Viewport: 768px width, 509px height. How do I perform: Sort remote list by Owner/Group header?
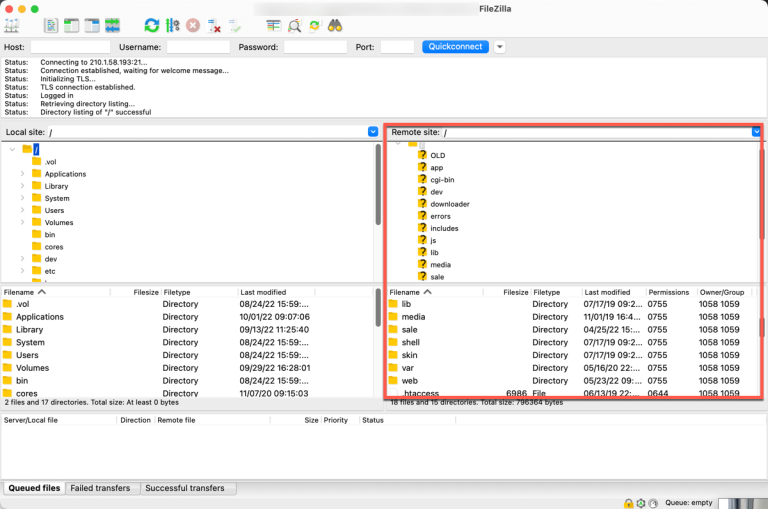[722, 292]
